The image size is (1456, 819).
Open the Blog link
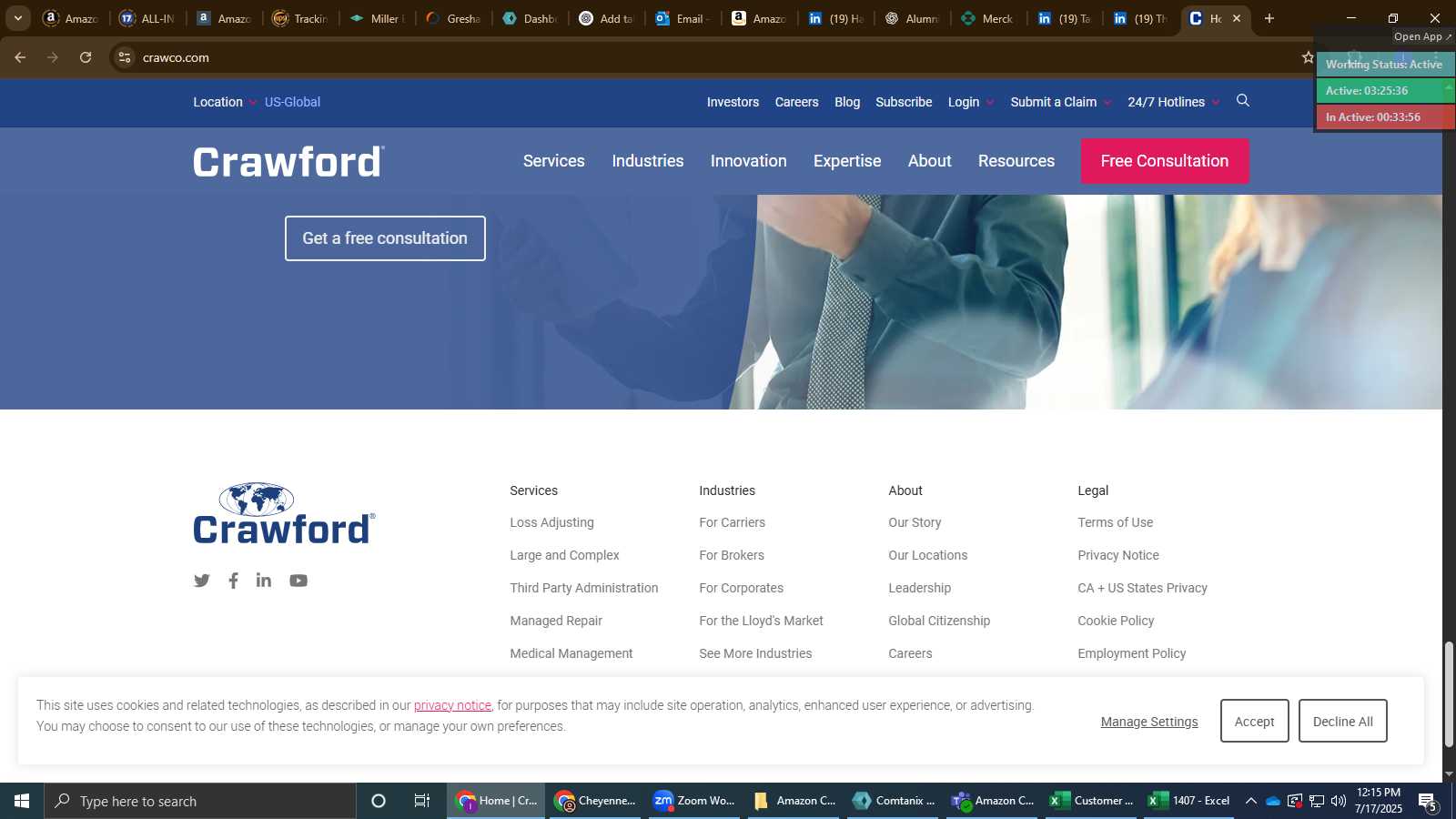[847, 102]
